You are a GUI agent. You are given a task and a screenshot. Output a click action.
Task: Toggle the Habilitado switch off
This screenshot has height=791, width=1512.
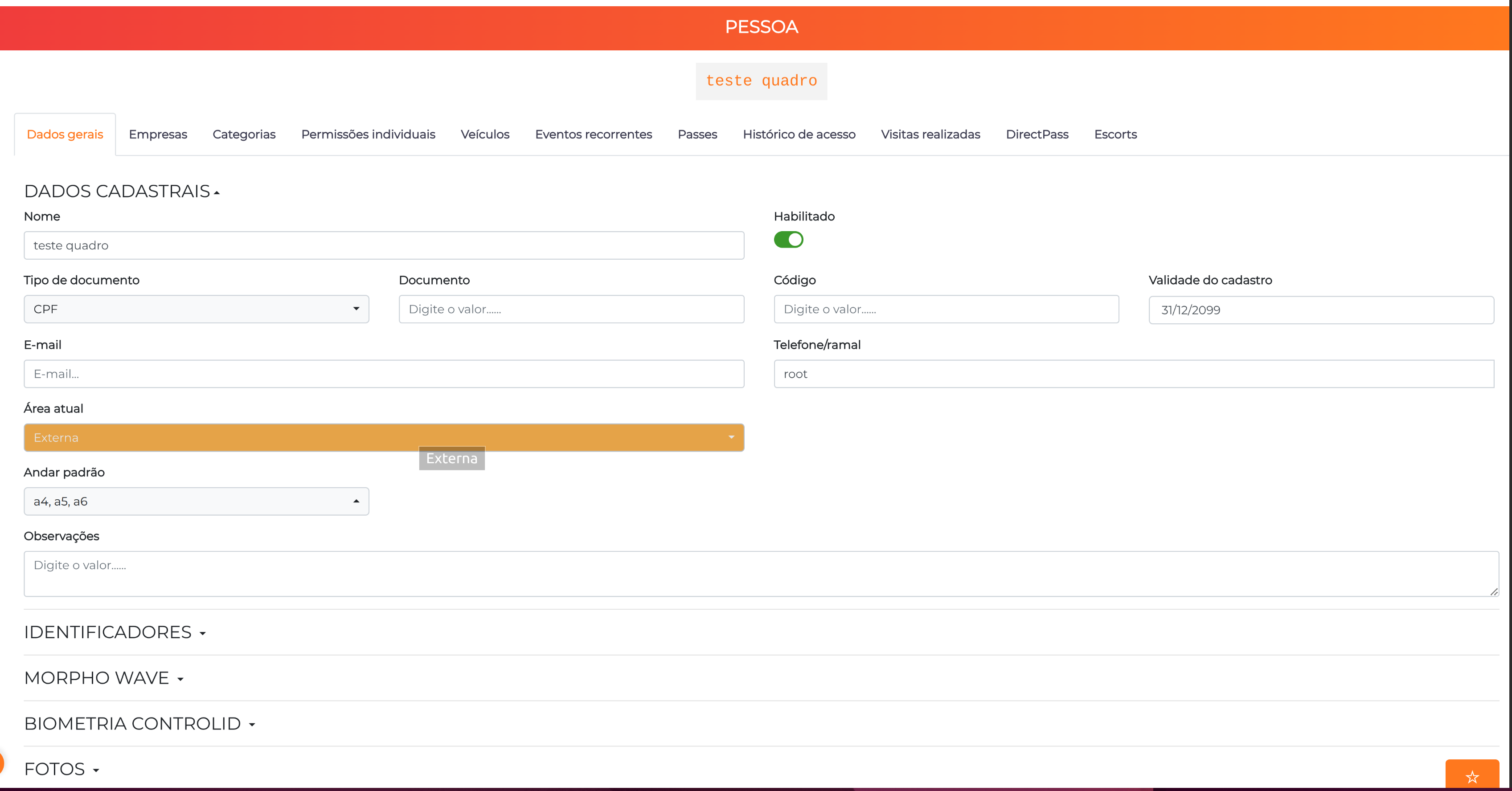(x=788, y=240)
